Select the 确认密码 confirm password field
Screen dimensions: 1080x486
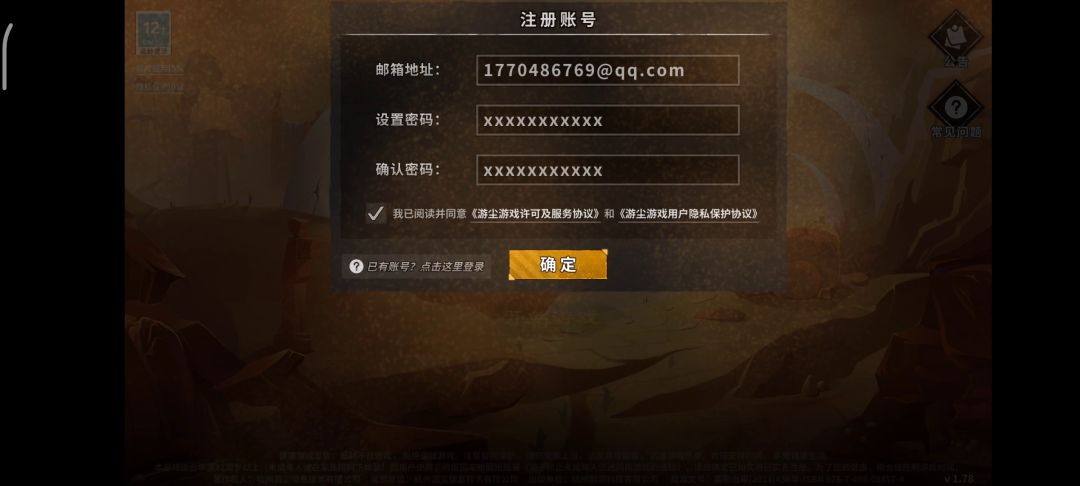coord(608,169)
